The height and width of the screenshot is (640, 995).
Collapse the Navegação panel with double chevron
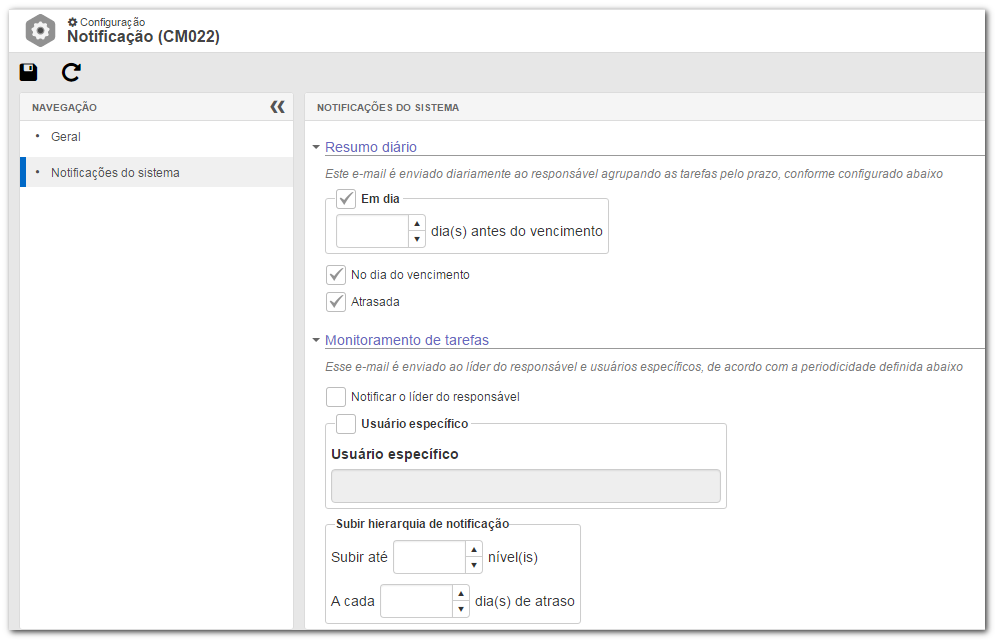click(277, 107)
